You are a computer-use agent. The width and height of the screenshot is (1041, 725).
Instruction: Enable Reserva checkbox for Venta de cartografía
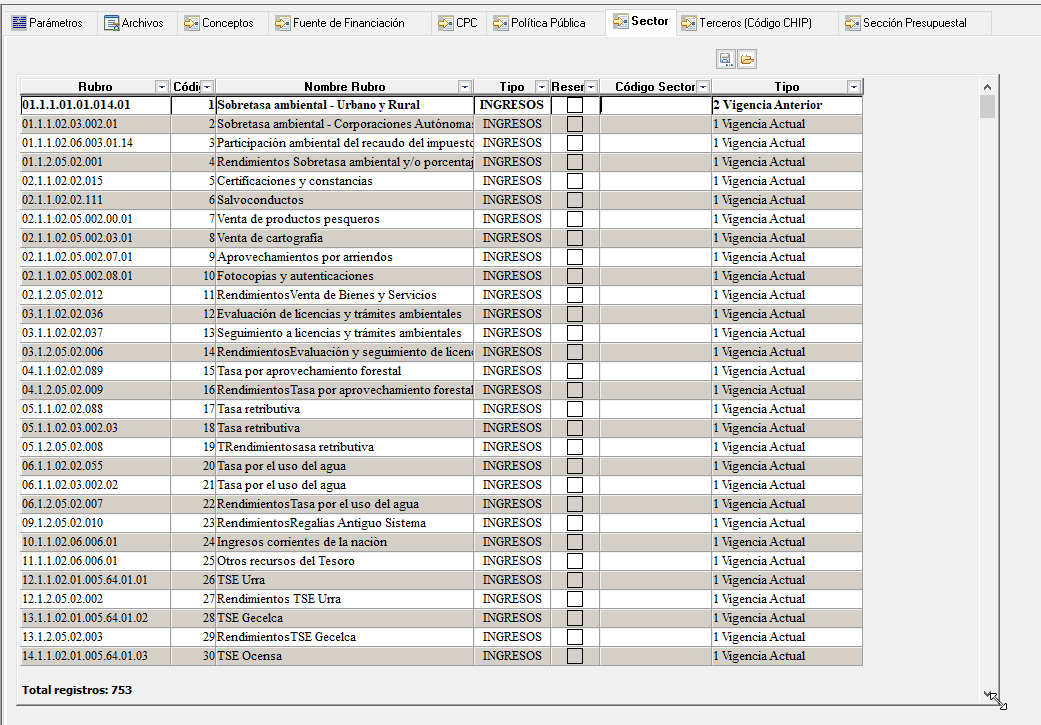pyautogui.click(x=575, y=238)
